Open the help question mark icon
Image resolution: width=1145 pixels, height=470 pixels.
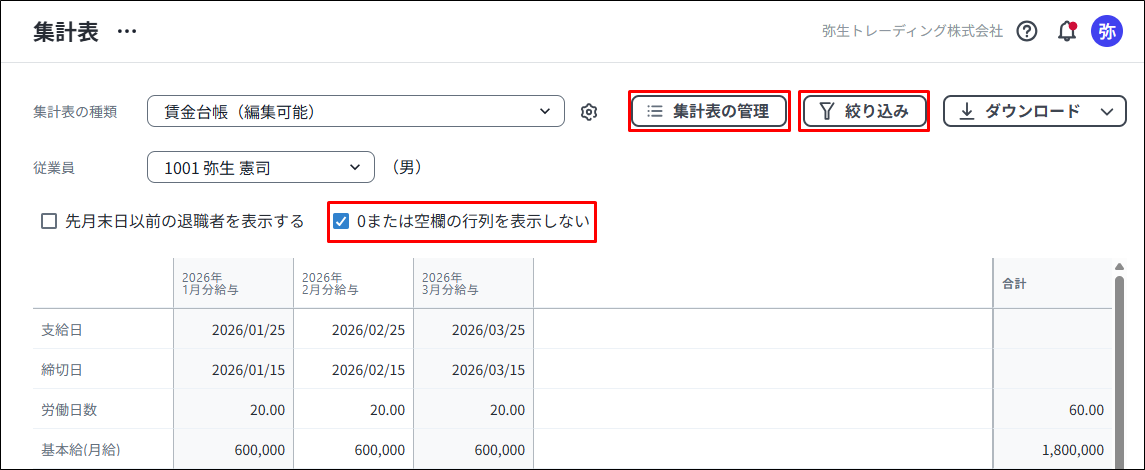(1027, 31)
